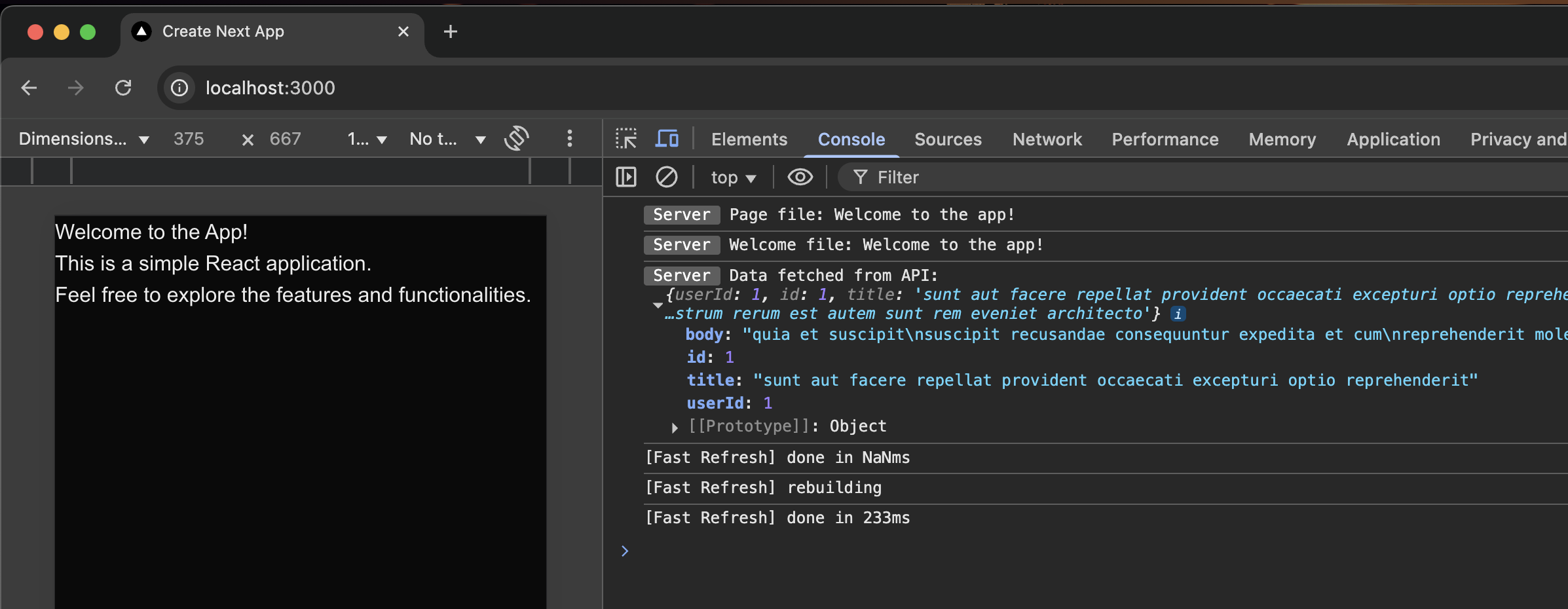Open a new browser tab
Screen dimensions: 1568x609
451,31
